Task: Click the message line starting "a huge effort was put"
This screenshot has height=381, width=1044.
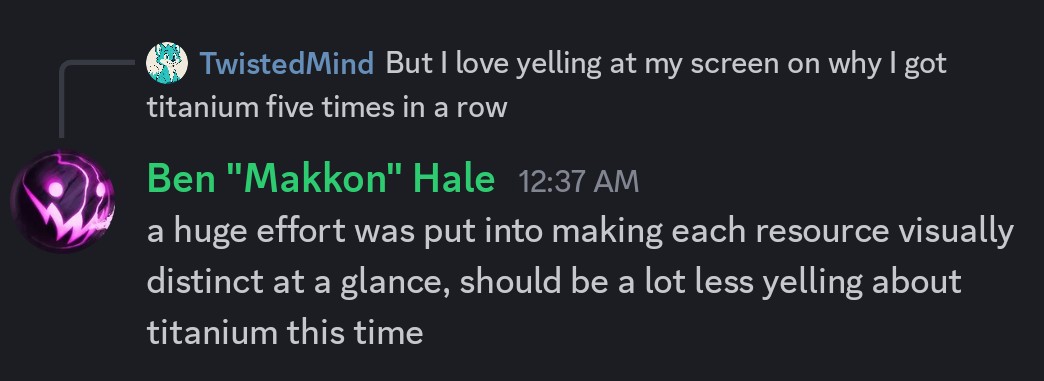Action: [x=580, y=232]
